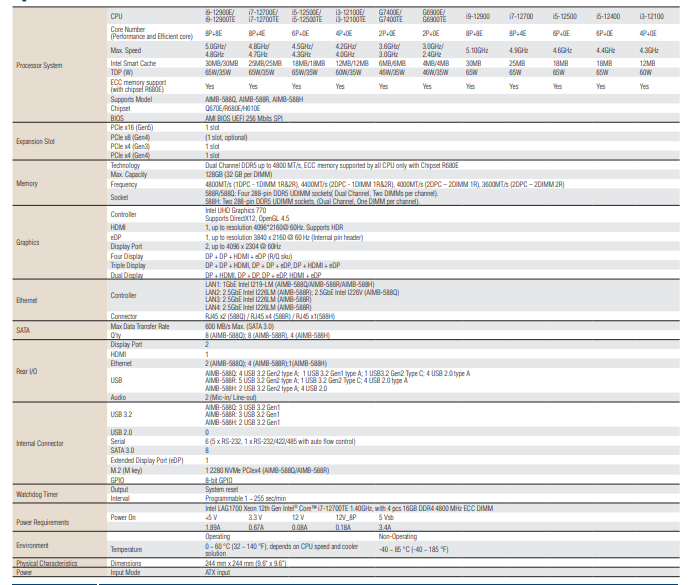The width and height of the screenshot is (697, 585).
Task: Click the 'System reset' output value
Action: [221, 489]
